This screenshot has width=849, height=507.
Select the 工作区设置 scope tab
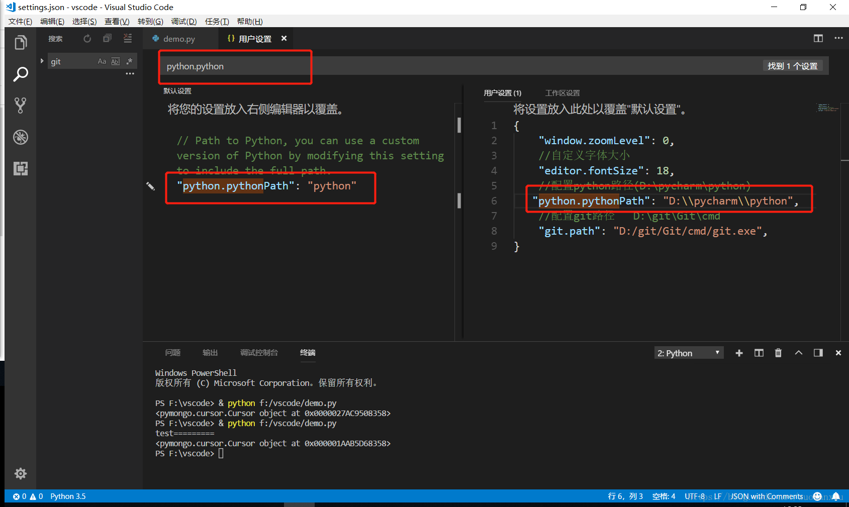[x=562, y=93]
